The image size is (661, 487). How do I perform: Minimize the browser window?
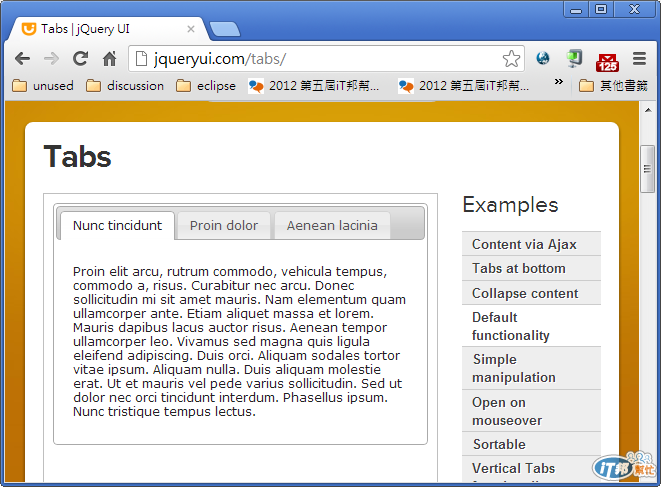point(576,10)
